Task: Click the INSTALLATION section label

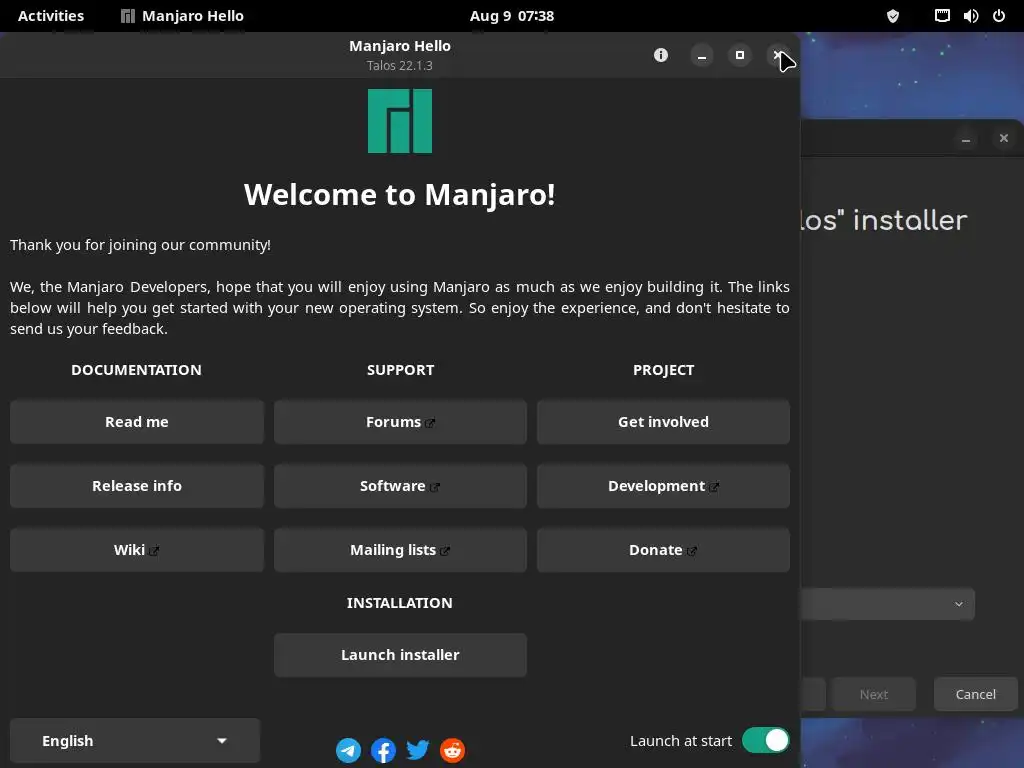Action: (x=400, y=603)
